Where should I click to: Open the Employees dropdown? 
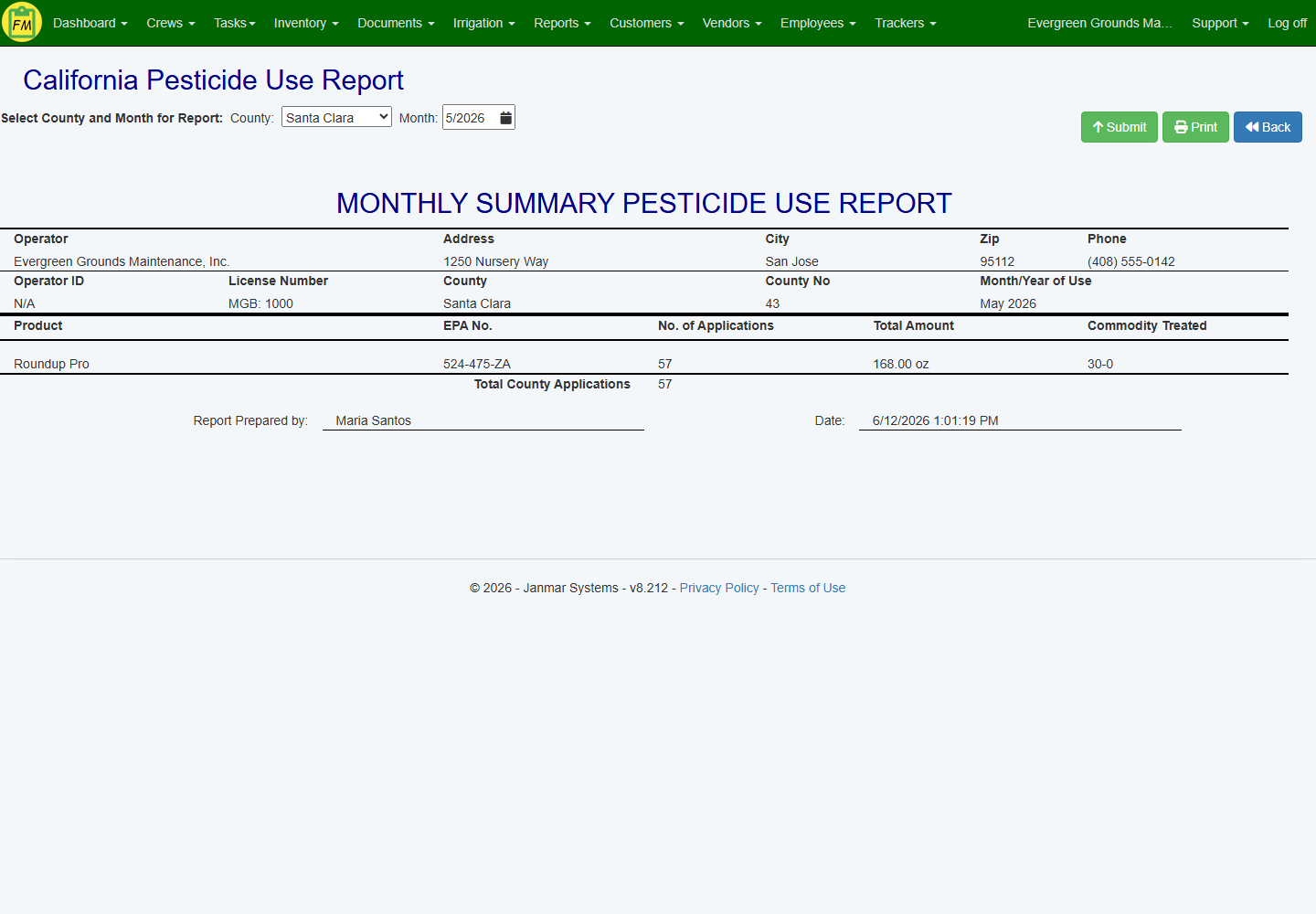click(x=818, y=23)
